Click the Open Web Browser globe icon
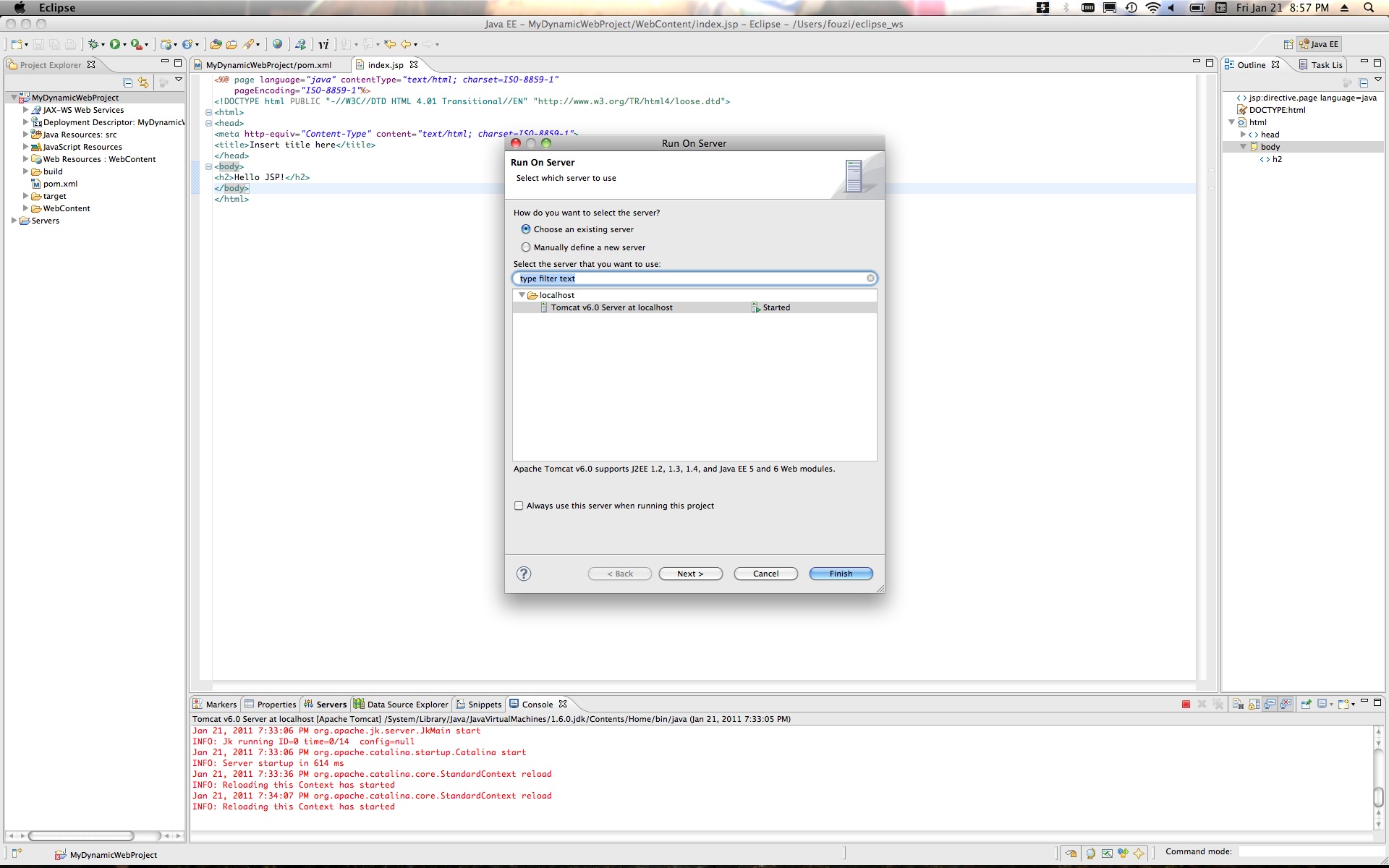 click(277, 44)
